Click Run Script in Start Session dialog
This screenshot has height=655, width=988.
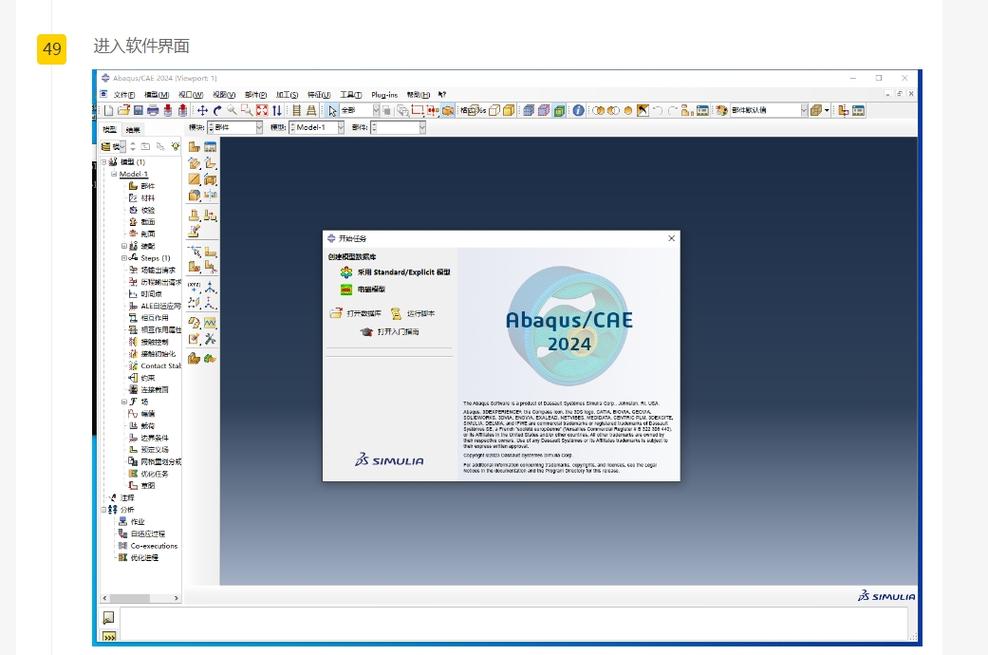pyautogui.click(x=413, y=313)
